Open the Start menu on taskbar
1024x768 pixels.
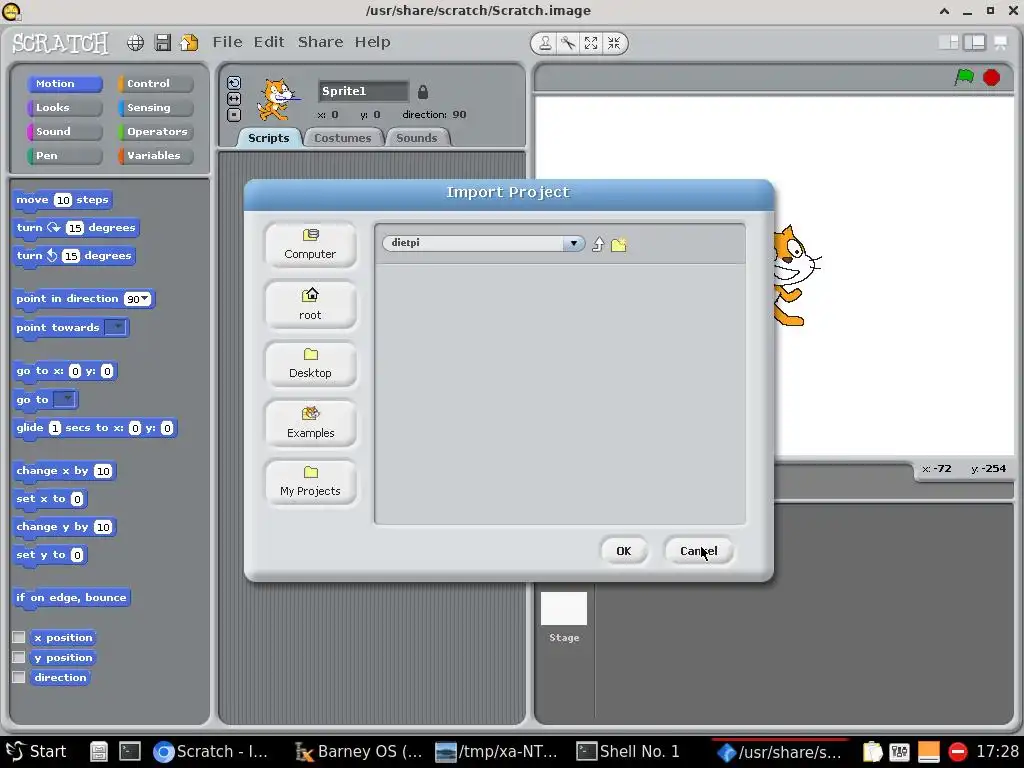pyautogui.click(x=37, y=752)
